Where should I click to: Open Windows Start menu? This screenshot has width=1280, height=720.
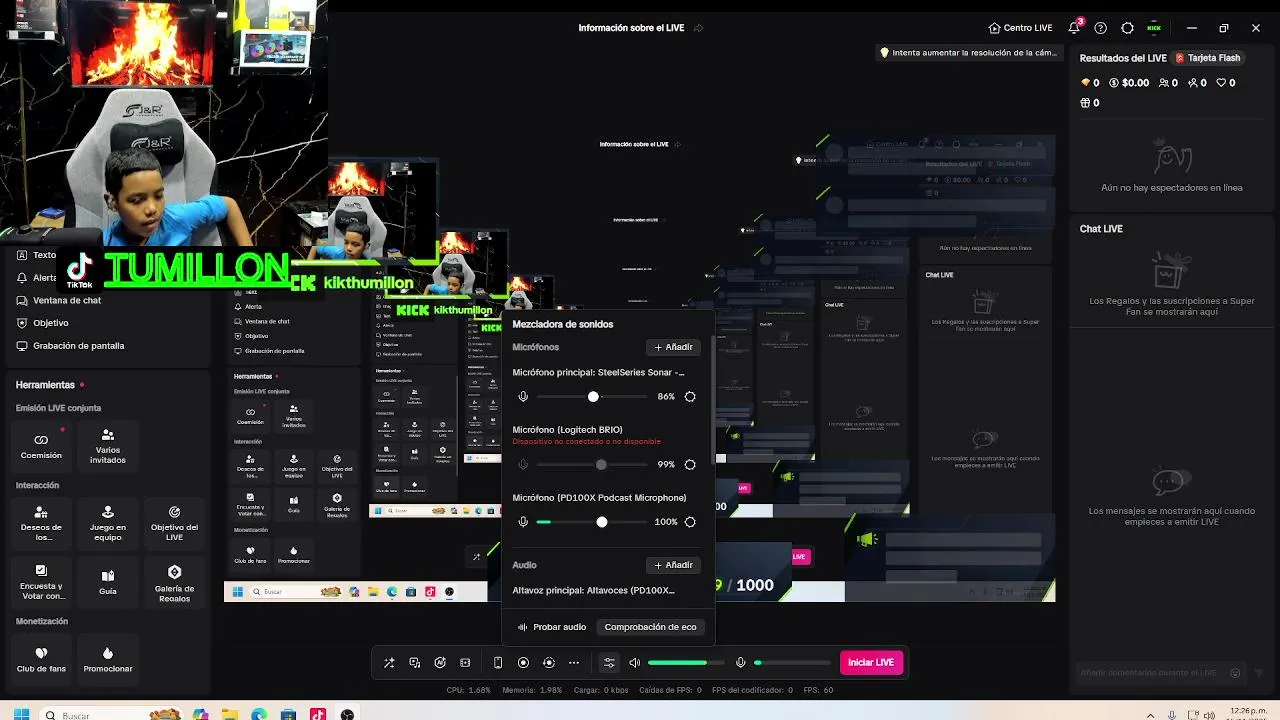[21, 715]
